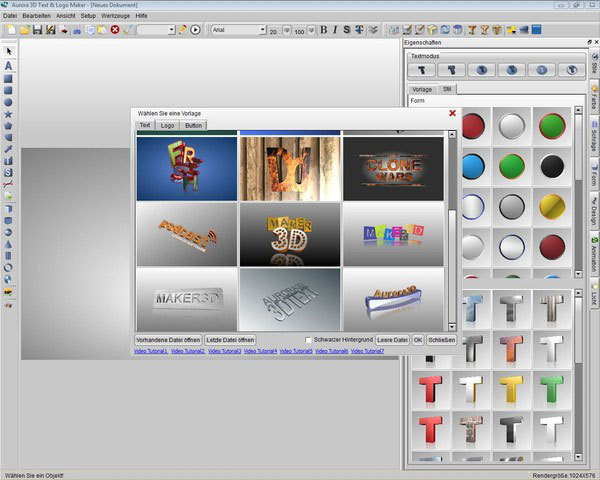The width and height of the screenshot is (600, 480).
Task: Open the font size 20 stepper
Action: click(286, 30)
